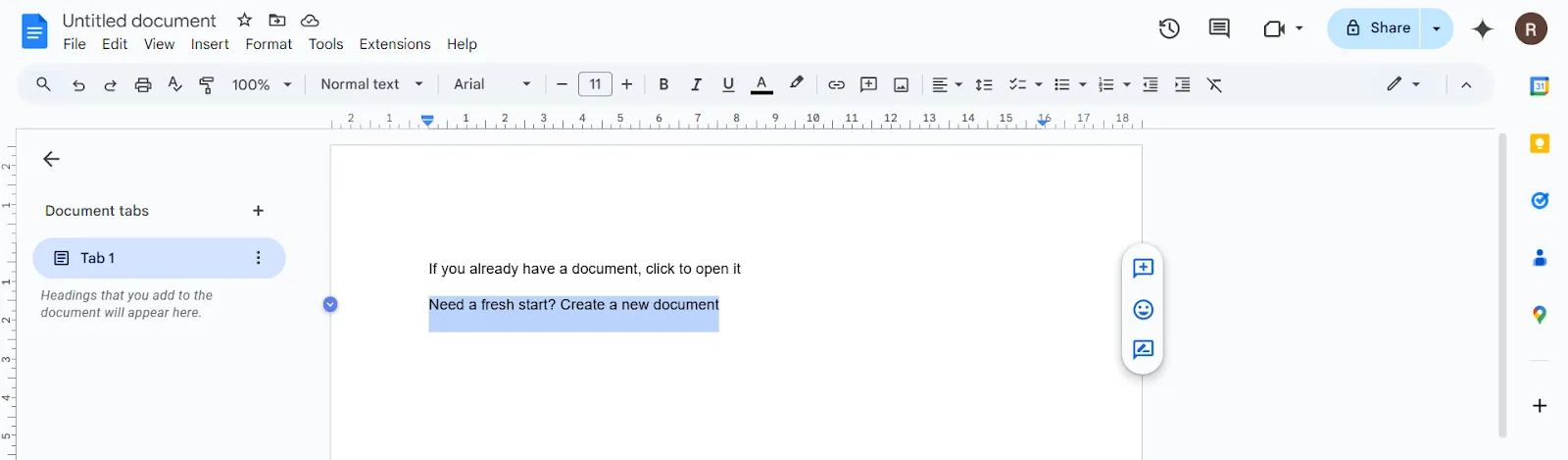Open the Tools menu

coord(325,44)
